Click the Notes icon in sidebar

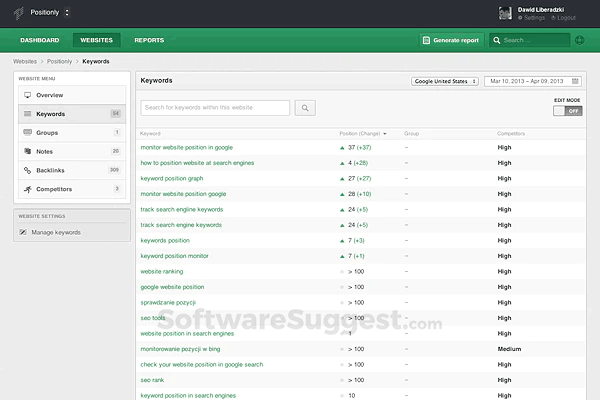[x=27, y=151]
